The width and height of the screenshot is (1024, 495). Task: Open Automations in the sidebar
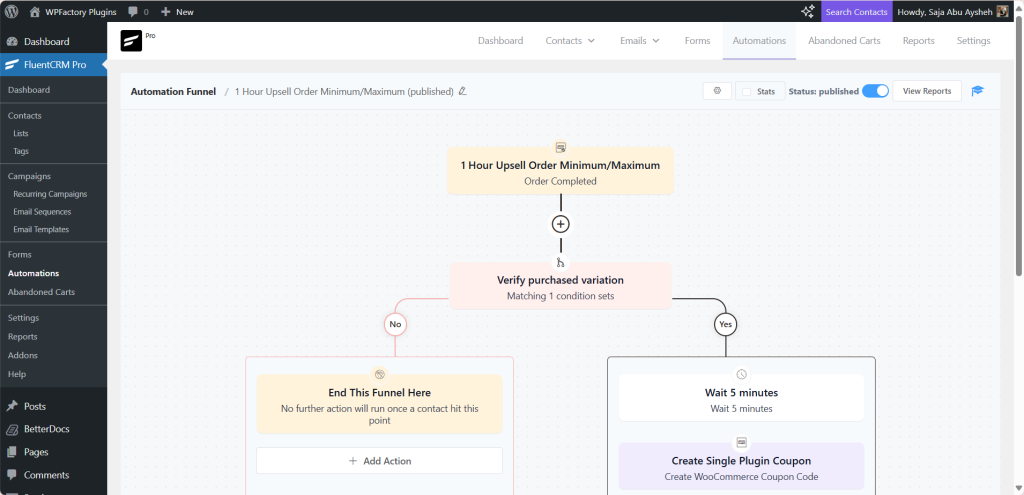tap(33, 274)
